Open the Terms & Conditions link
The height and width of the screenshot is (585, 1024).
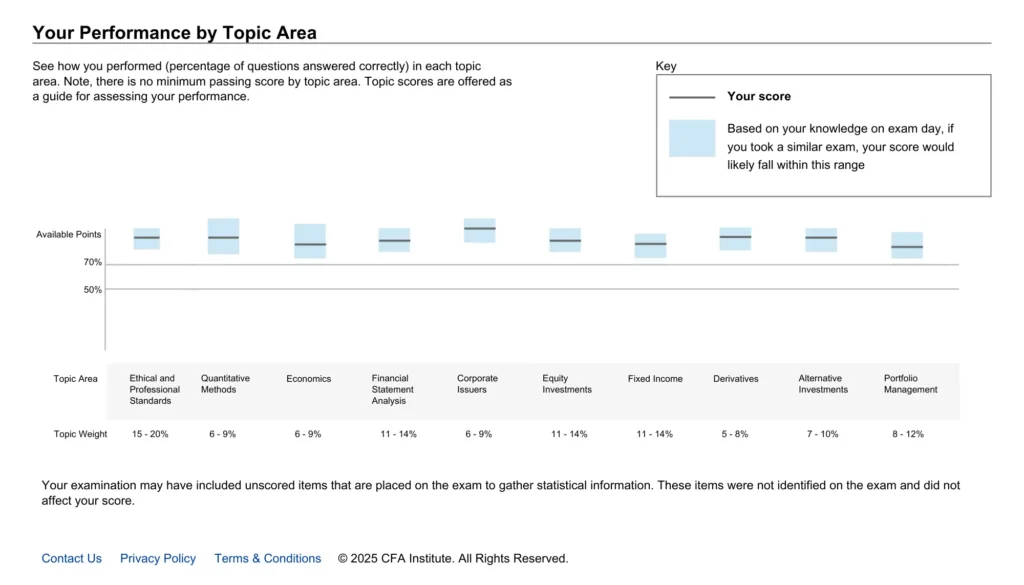click(x=268, y=558)
